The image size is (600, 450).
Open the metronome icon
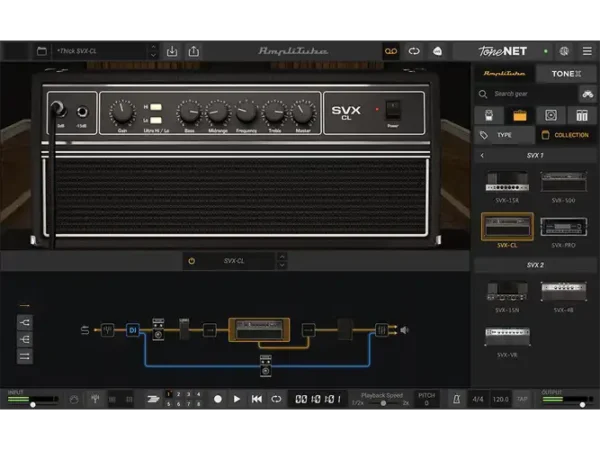(x=456, y=399)
